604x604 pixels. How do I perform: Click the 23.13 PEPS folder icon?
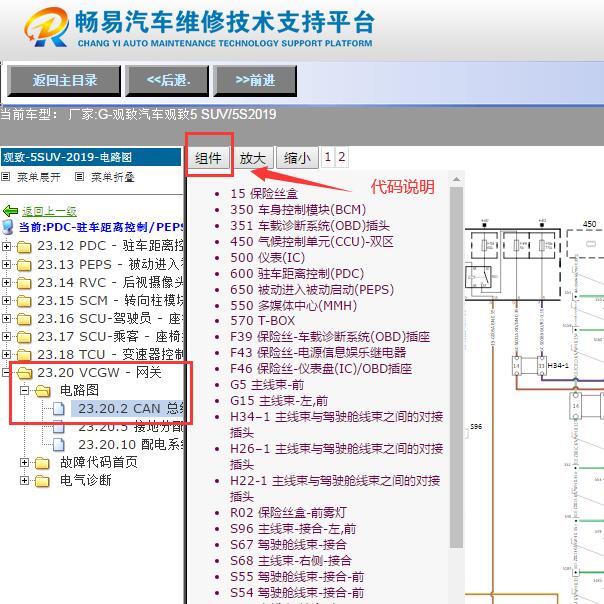click(x=24, y=265)
